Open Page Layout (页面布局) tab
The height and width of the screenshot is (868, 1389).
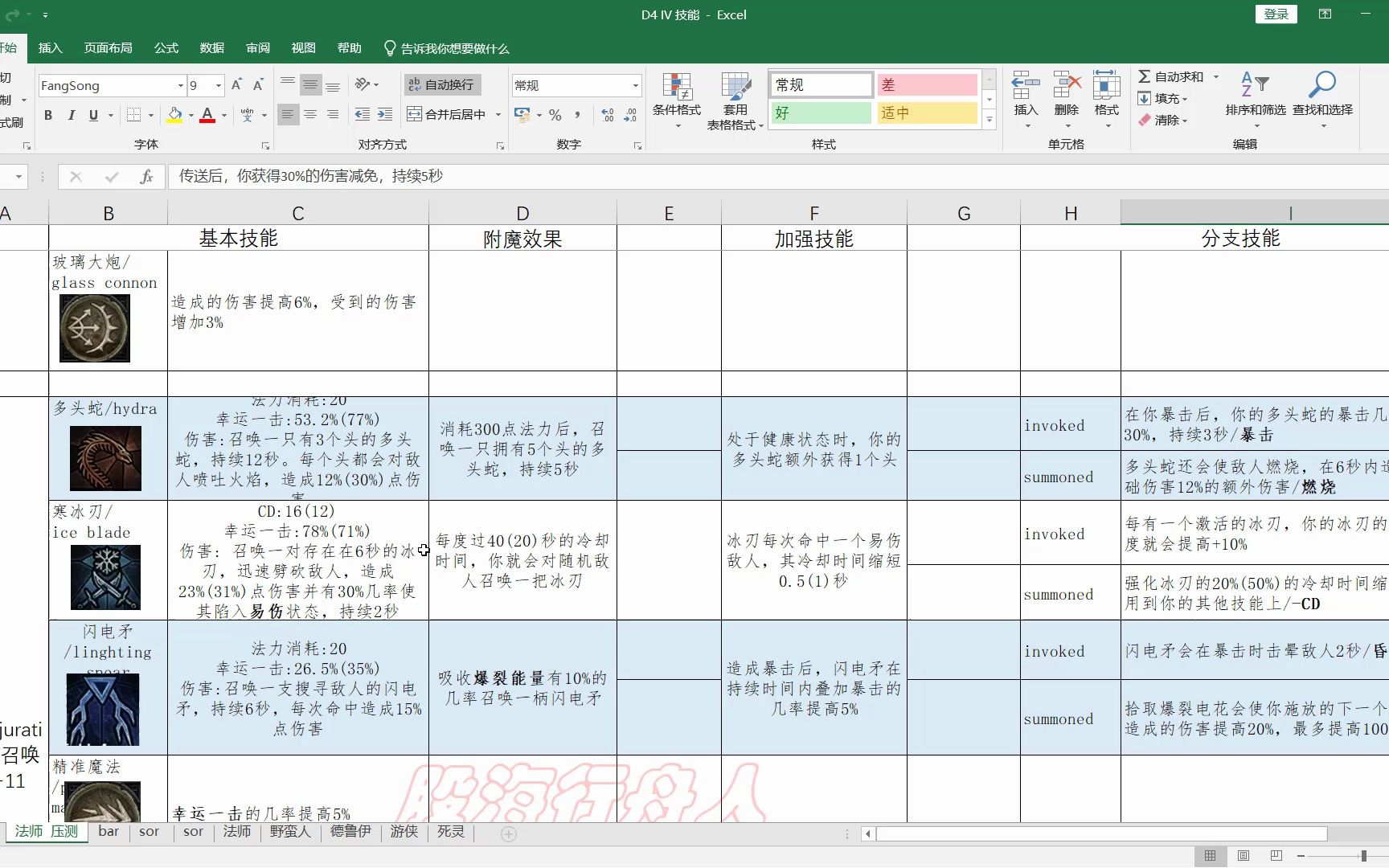point(108,48)
